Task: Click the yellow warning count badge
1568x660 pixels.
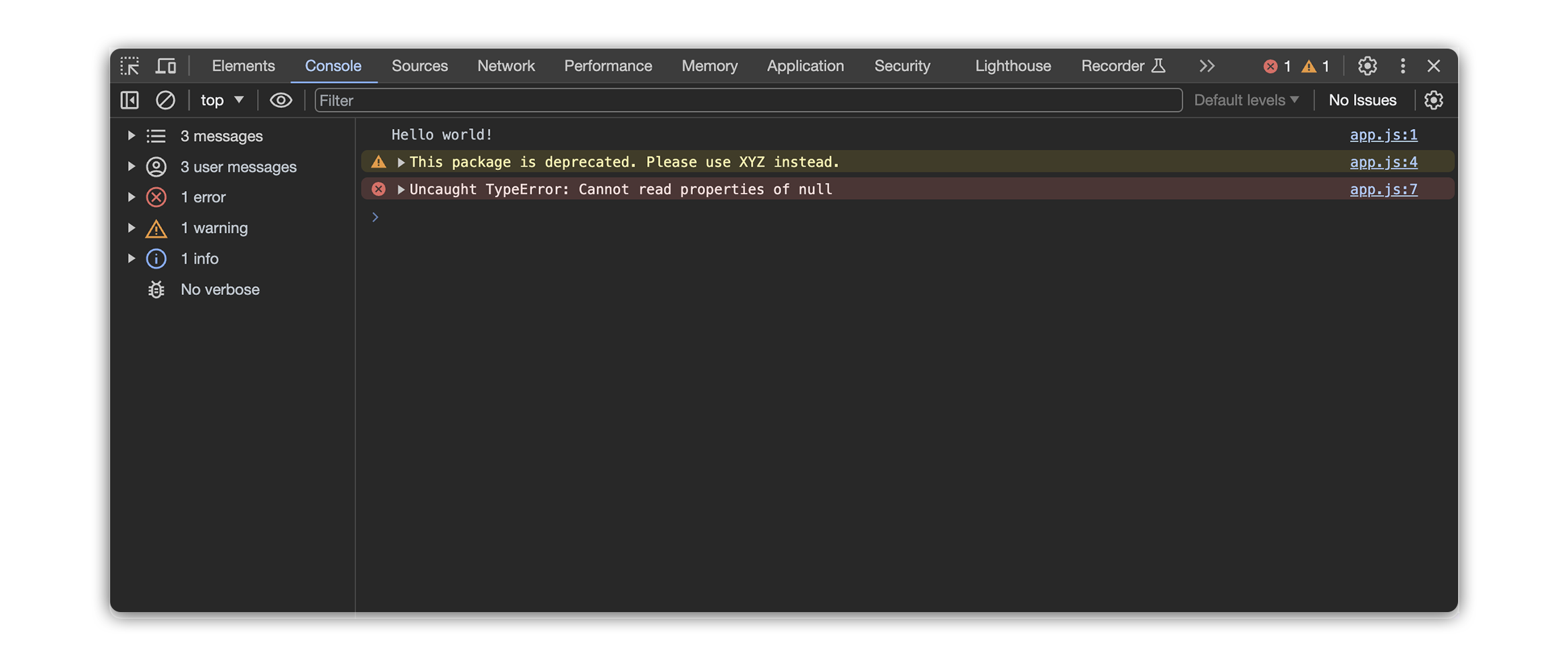Action: tap(1316, 66)
